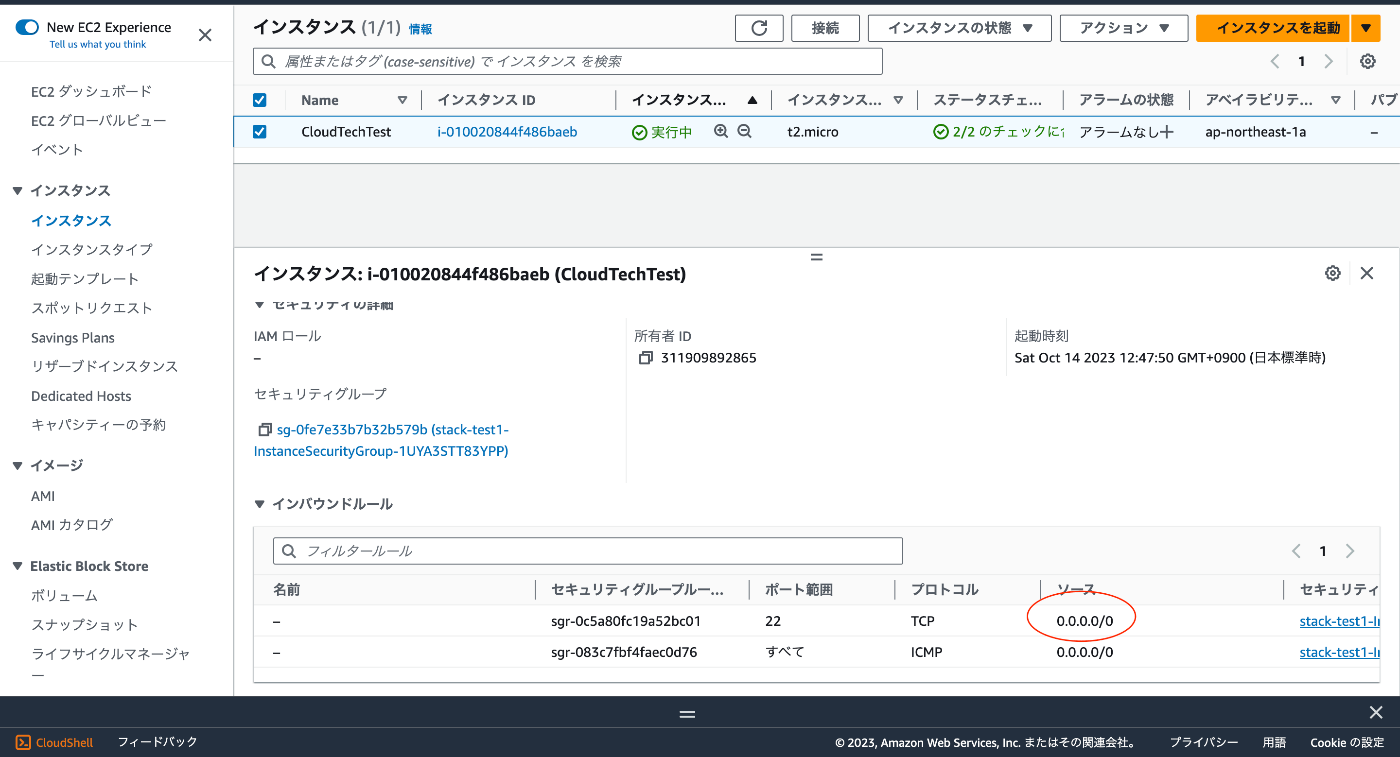
Task: Open instance ID i-010020844f486baeb link
Action: pyautogui.click(x=507, y=131)
